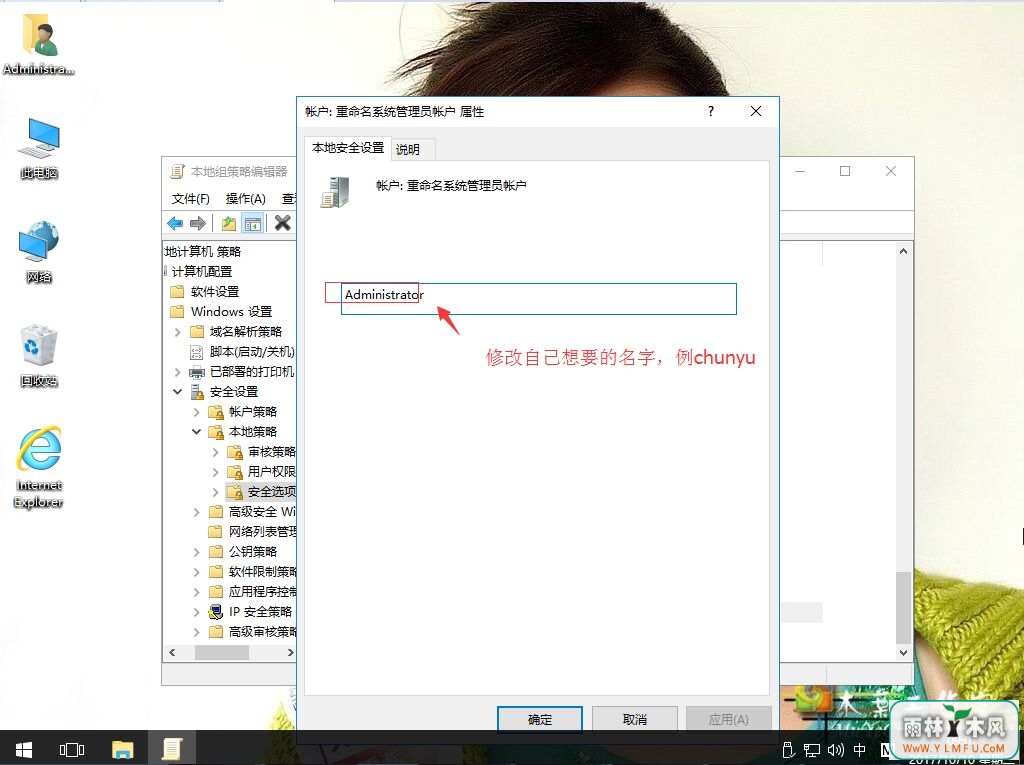Expand the 高级审核策略 node
This screenshot has height=765, width=1024.
[197, 632]
